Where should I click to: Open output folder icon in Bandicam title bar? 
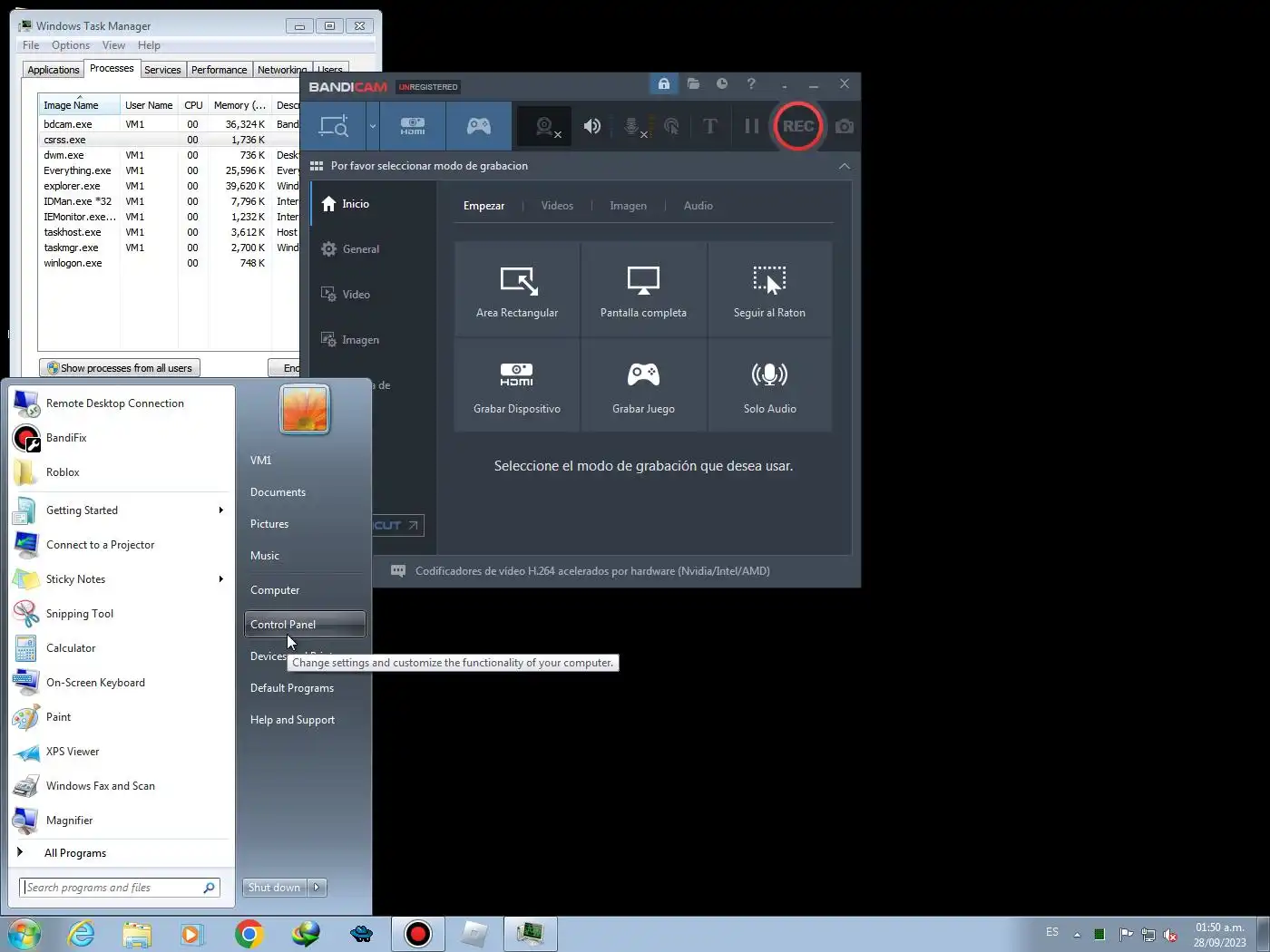click(x=693, y=83)
